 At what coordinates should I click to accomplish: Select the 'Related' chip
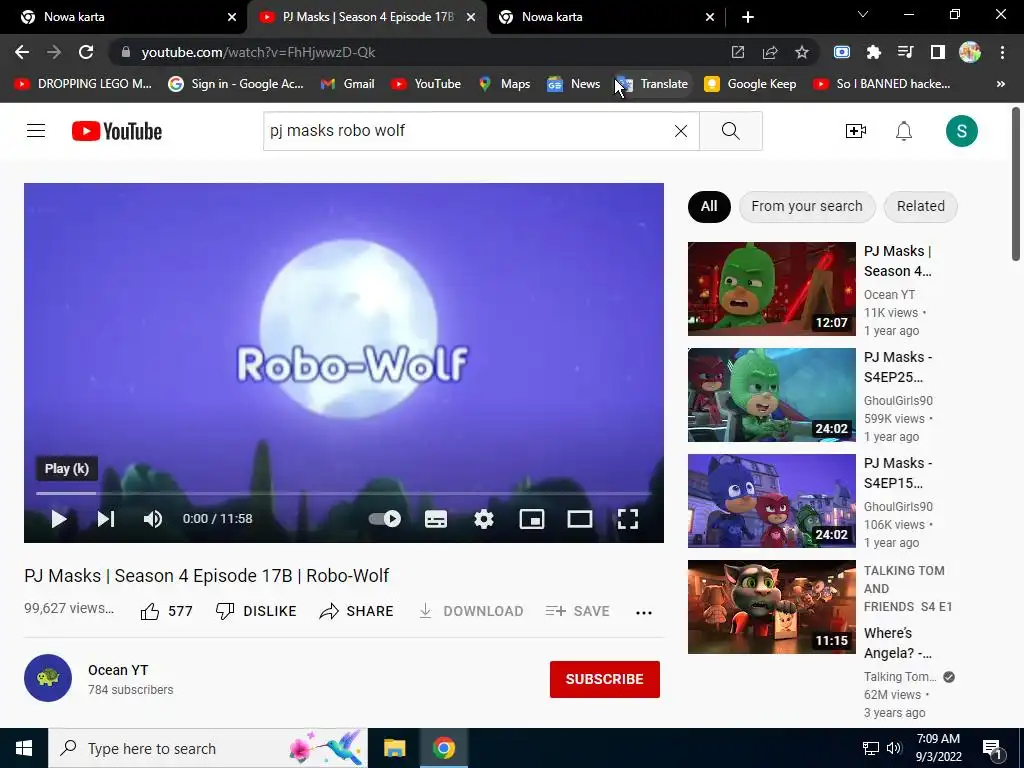[920, 206]
